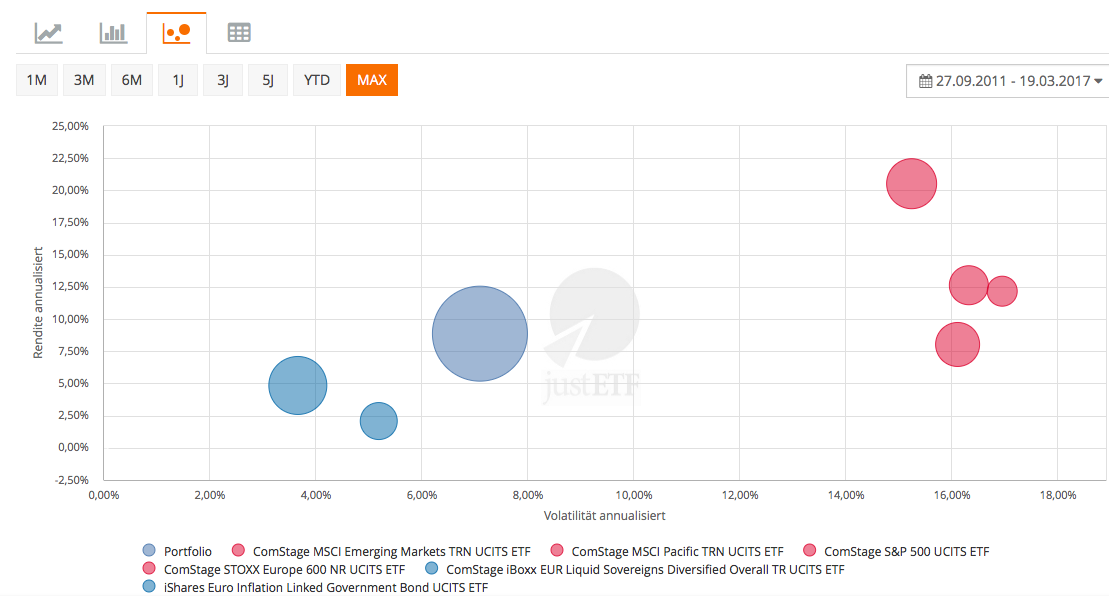Select the 6M time period

pyautogui.click(x=132, y=80)
